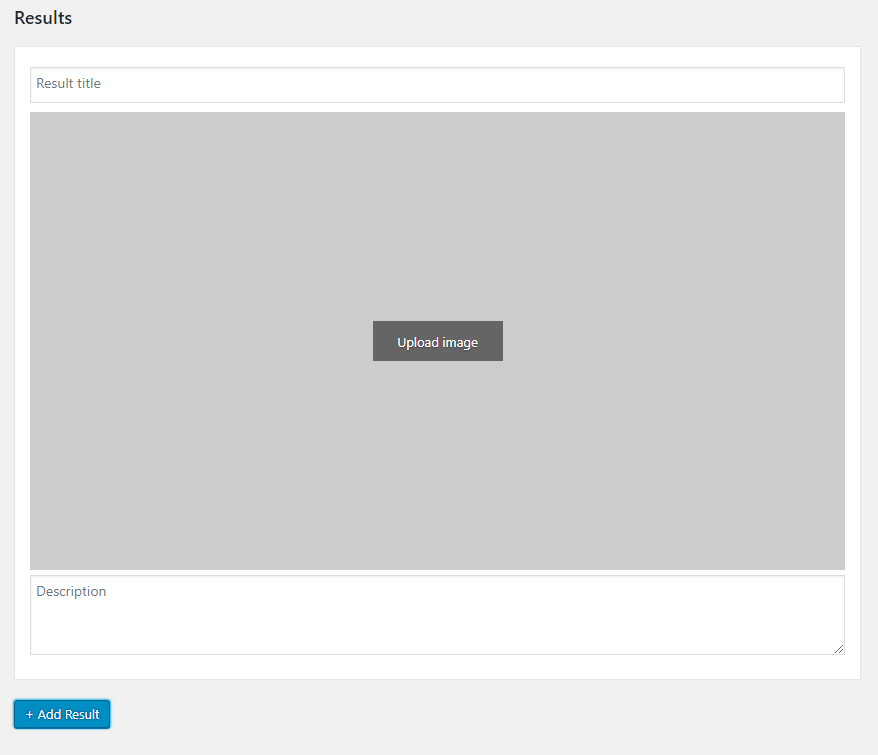Viewport: 878px width, 755px height.
Task: Open image uploader via Upload image
Action: [x=437, y=341]
